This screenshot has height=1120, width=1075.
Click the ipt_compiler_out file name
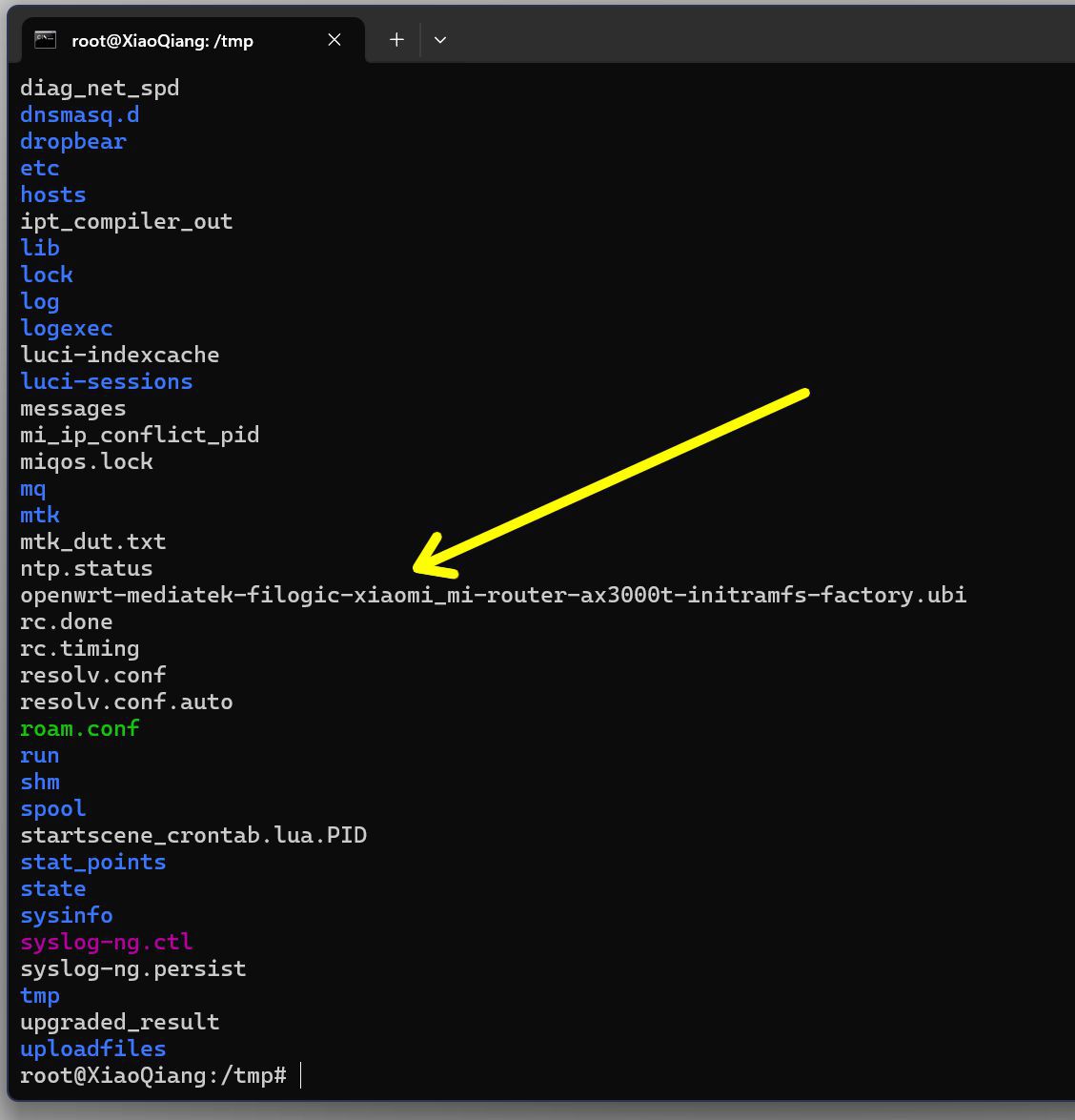(x=127, y=221)
